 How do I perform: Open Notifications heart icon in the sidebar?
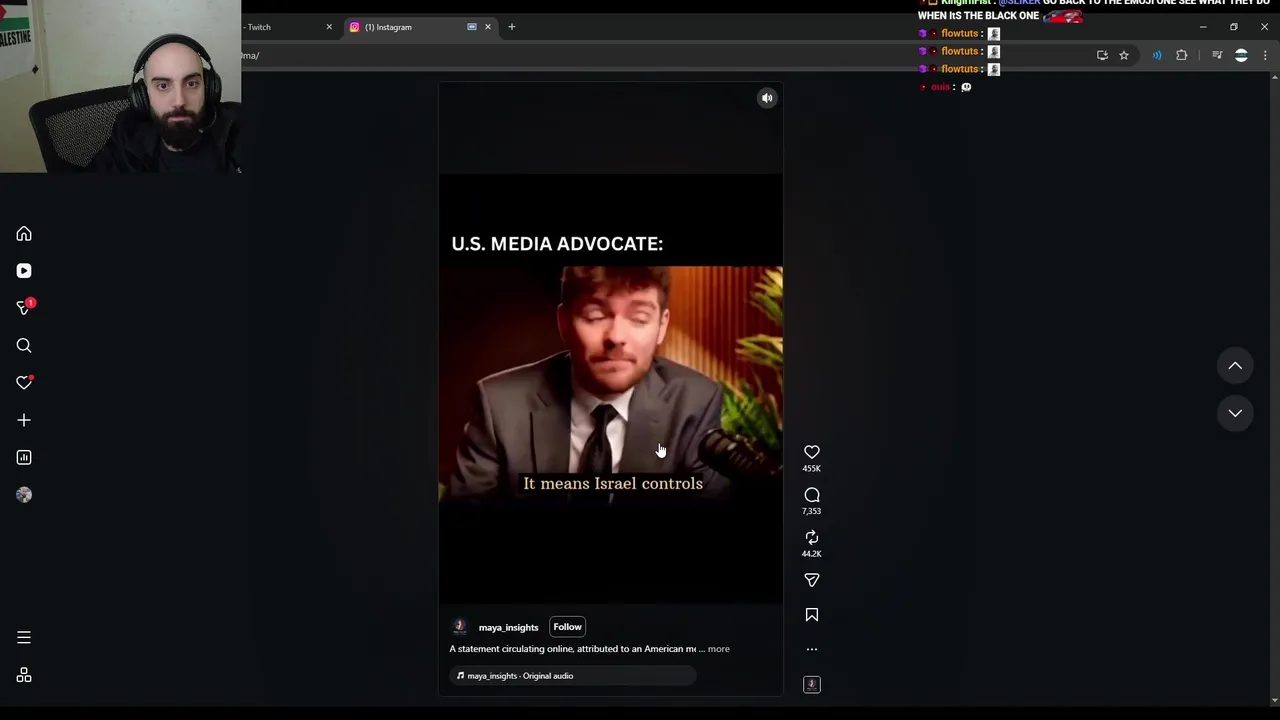tap(24, 383)
